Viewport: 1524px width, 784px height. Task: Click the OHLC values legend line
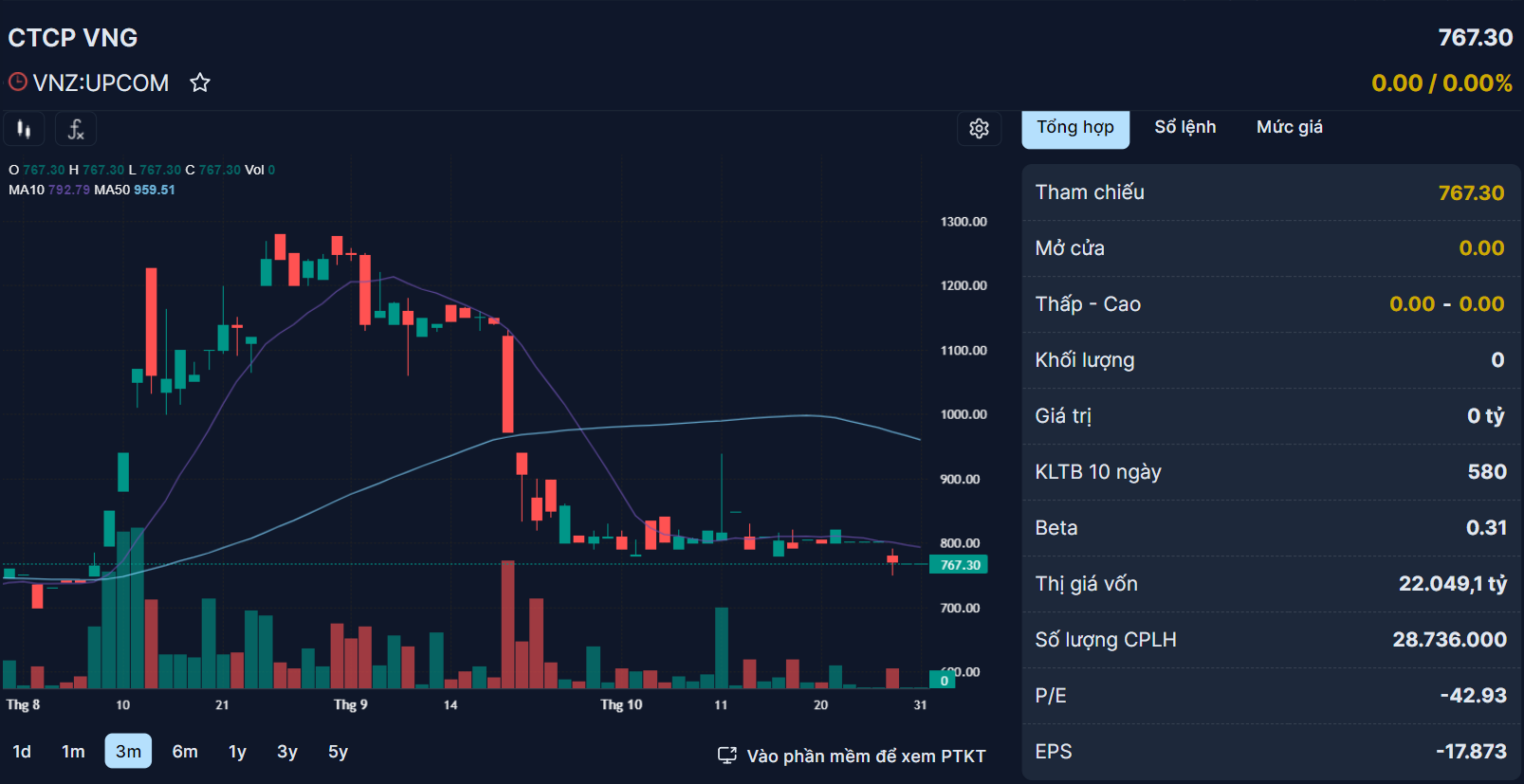pos(142,170)
